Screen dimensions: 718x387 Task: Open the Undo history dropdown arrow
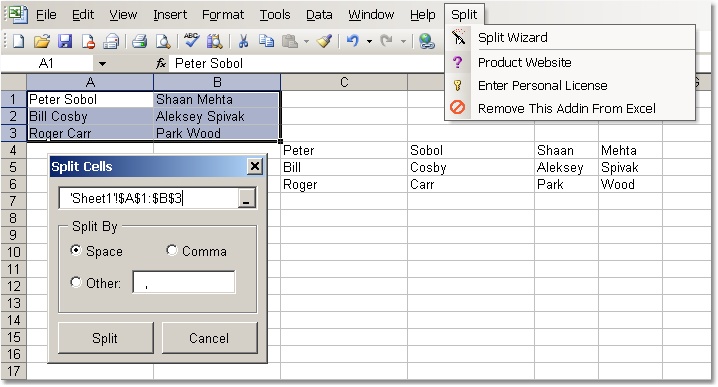click(369, 42)
